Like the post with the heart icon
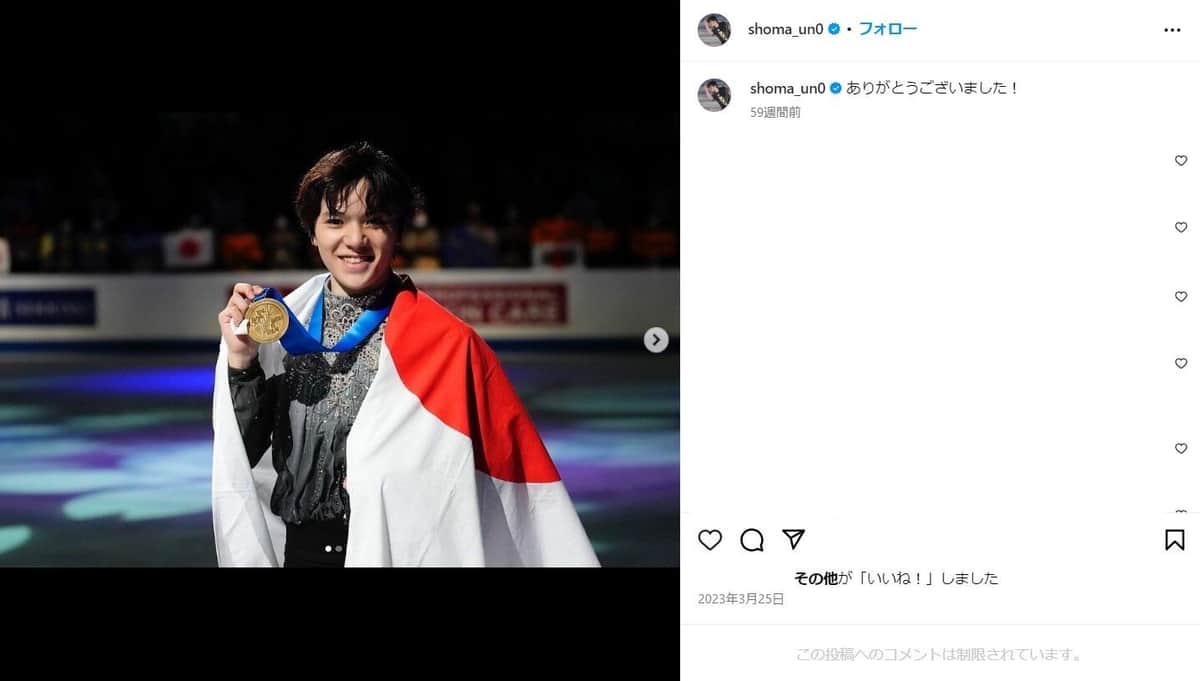The width and height of the screenshot is (1200, 681). click(710, 540)
